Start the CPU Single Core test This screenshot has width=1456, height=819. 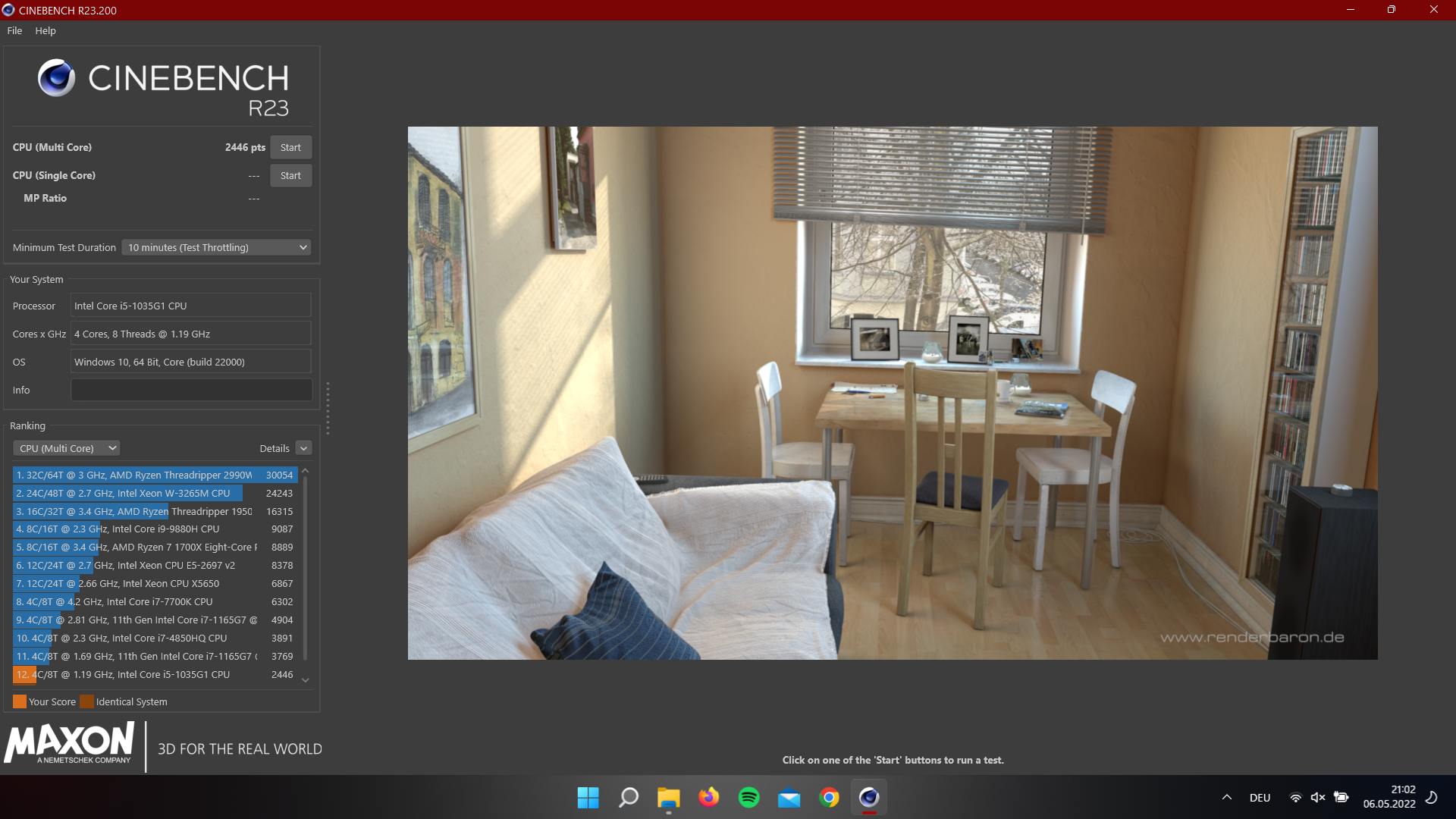pyautogui.click(x=290, y=175)
